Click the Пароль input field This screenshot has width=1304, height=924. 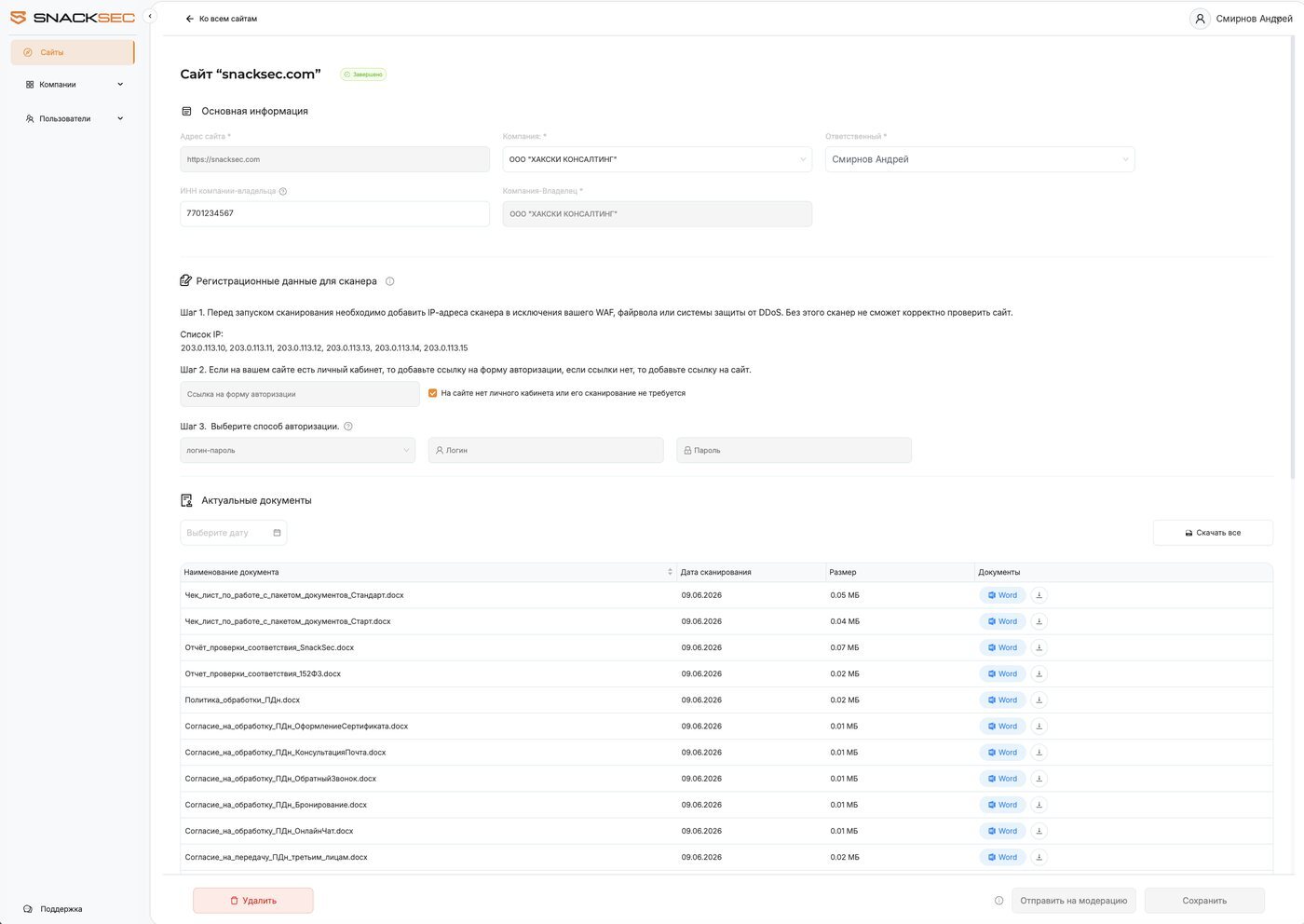[x=794, y=450]
